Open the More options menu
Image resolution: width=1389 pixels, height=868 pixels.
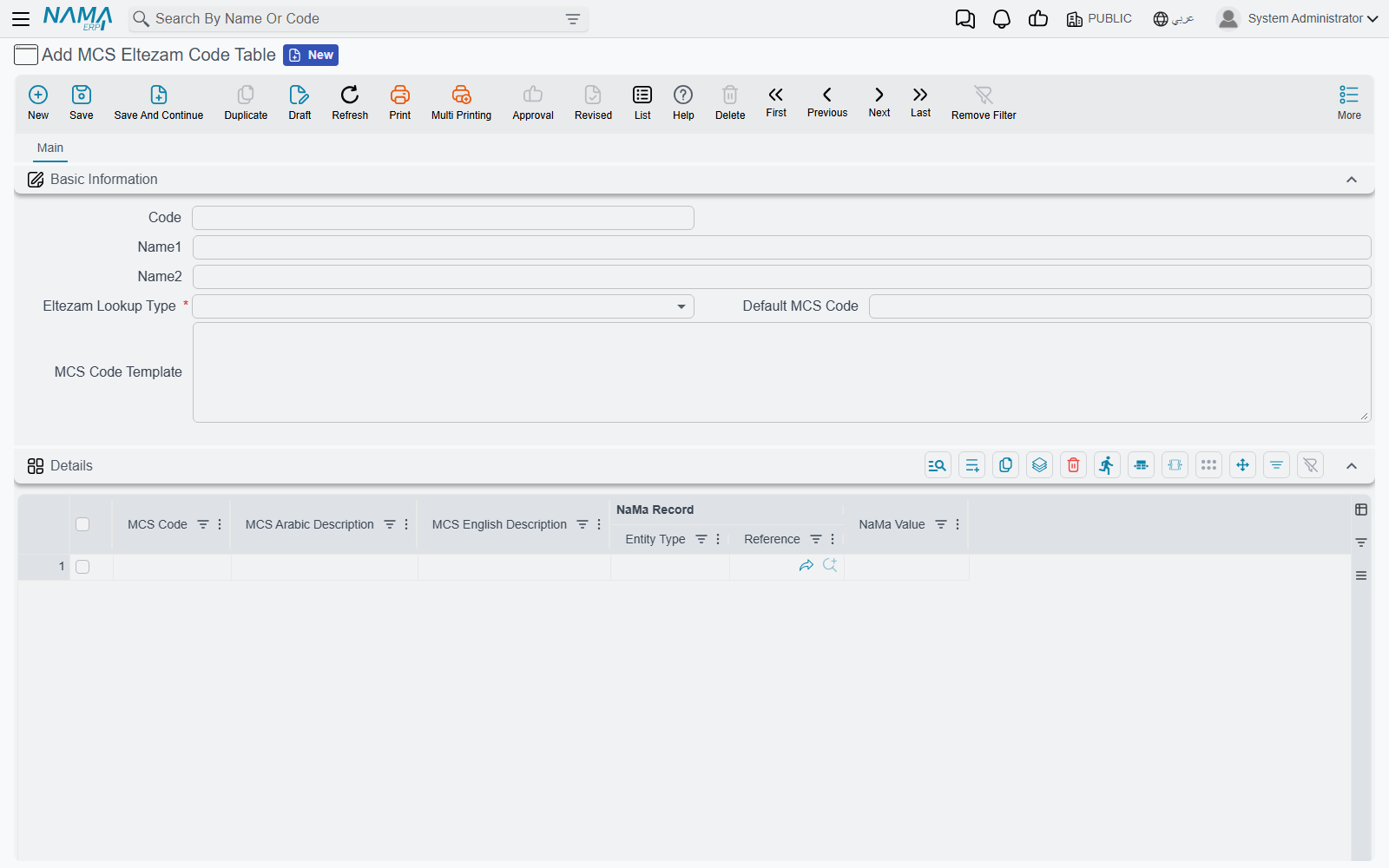click(x=1349, y=102)
